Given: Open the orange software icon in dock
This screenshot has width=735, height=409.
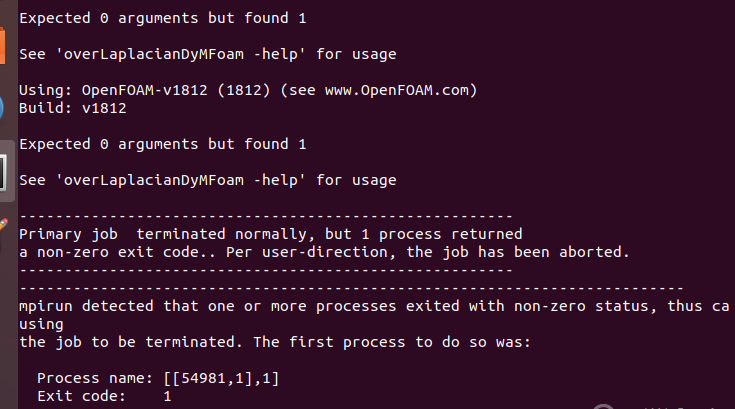Looking at the screenshot, I should click(2, 45).
